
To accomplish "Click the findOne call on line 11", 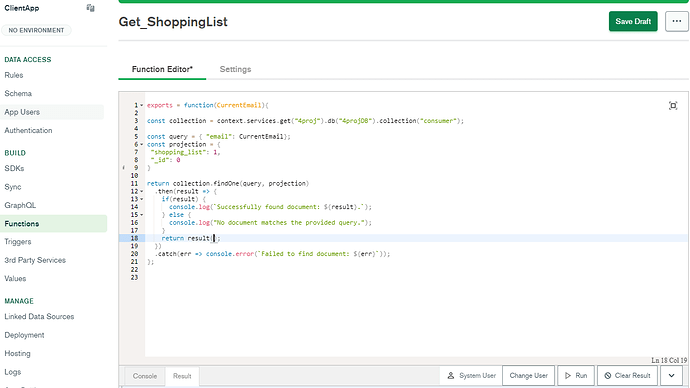I will point(228,183).
